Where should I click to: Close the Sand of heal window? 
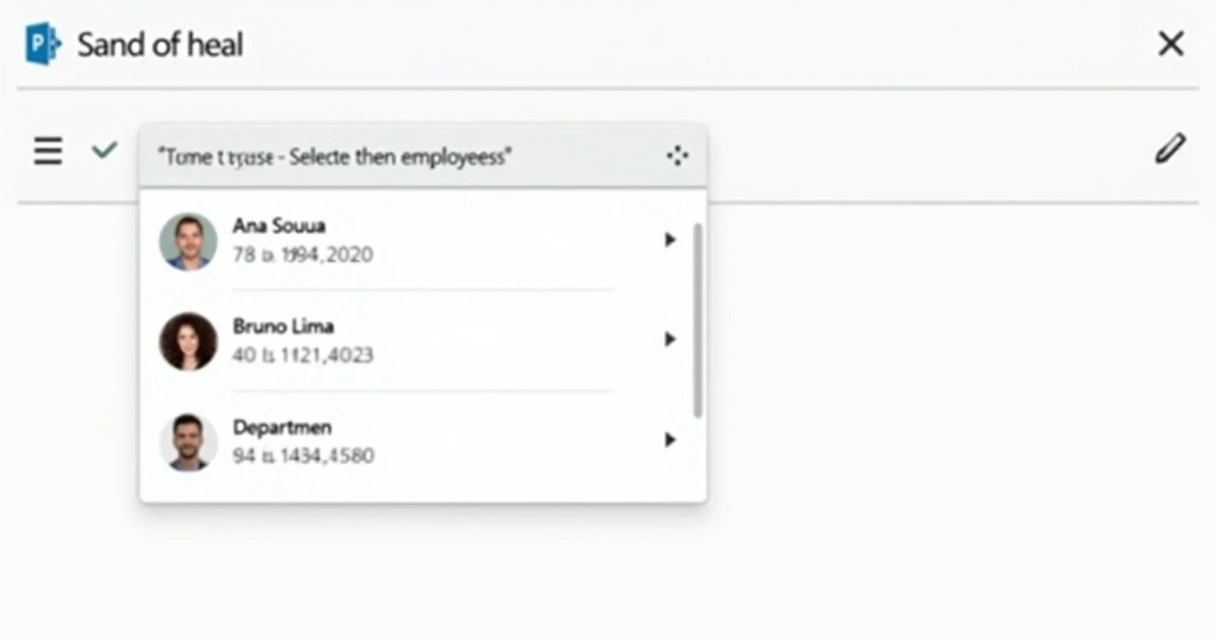(x=1170, y=44)
